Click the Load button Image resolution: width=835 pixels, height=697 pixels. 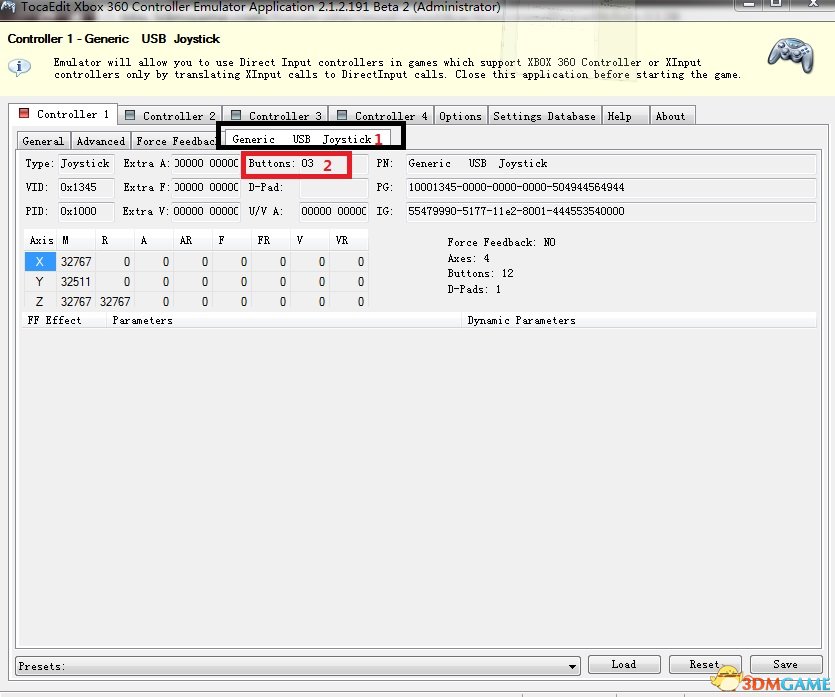point(624,664)
